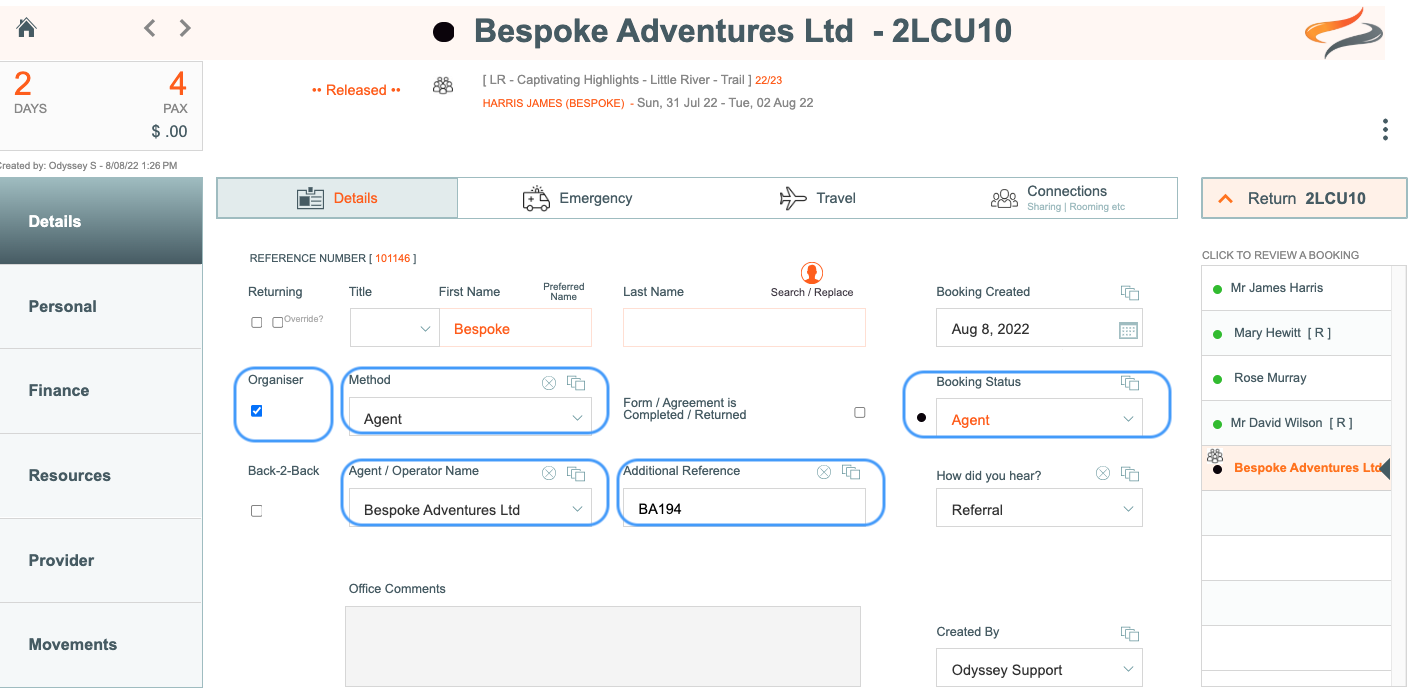
Task: Click the Search / Replace person icon
Action: (812, 273)
